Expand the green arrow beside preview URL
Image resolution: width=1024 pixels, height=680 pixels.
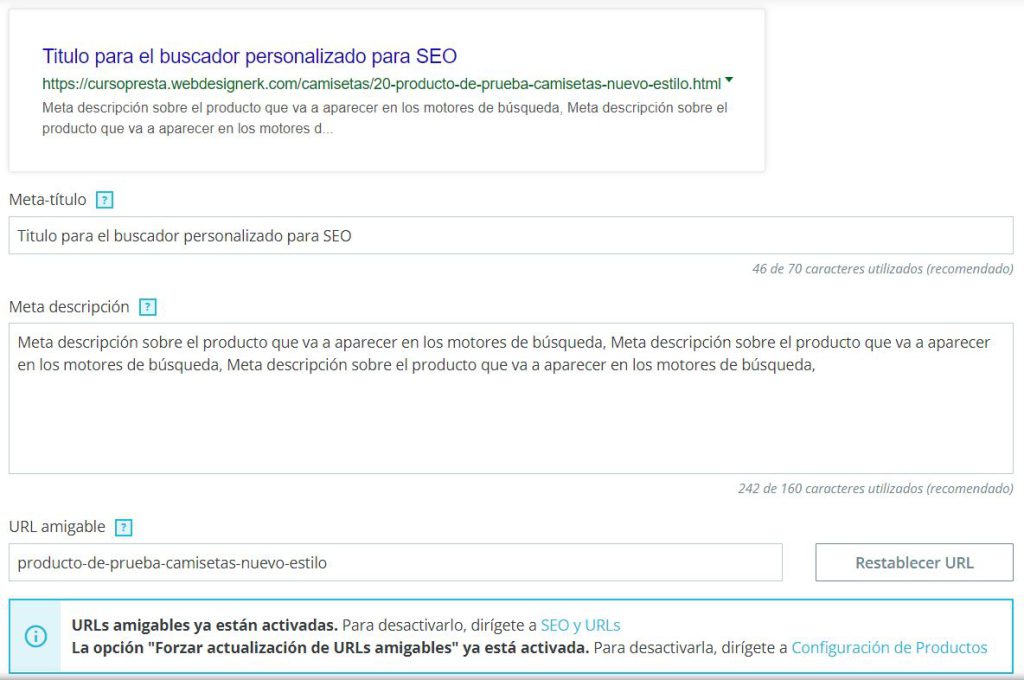729,80
